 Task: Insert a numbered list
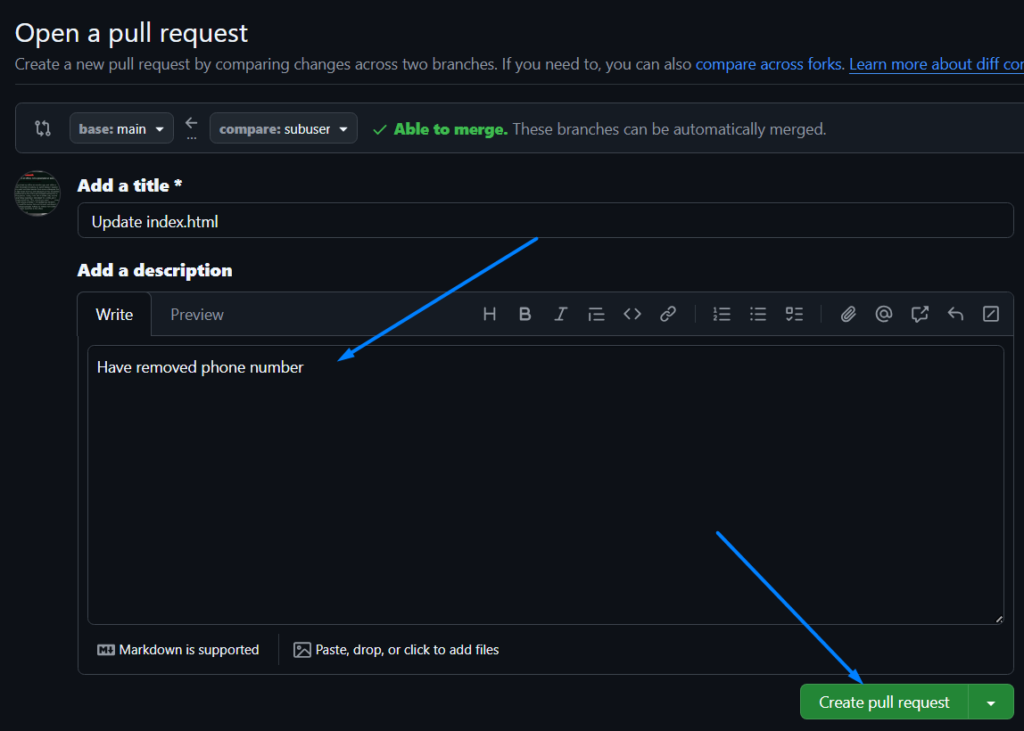click(722, 314)
